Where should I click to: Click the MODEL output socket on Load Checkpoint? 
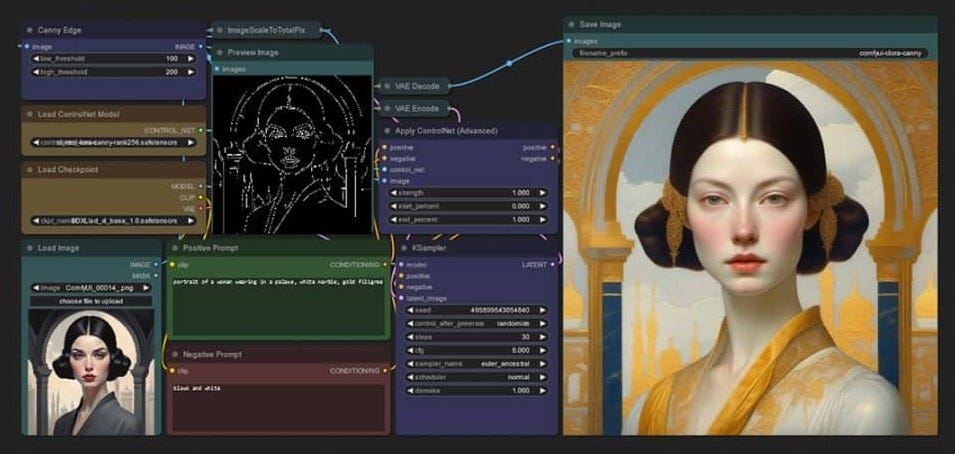coord(200,186)
